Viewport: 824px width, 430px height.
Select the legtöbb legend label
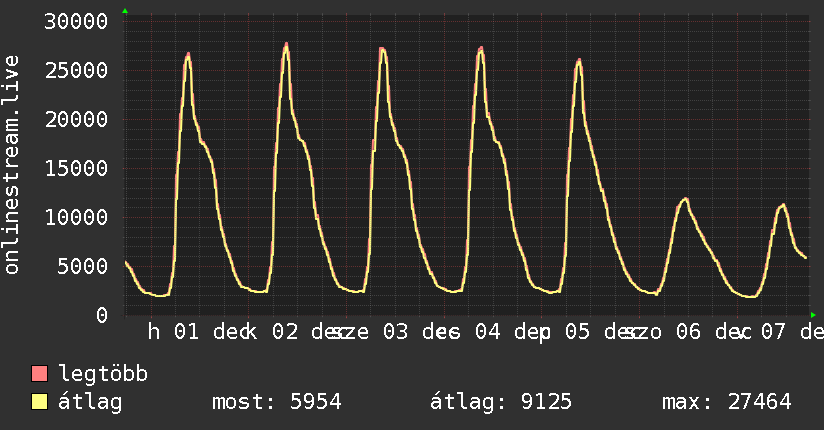(x=104, y=375)
